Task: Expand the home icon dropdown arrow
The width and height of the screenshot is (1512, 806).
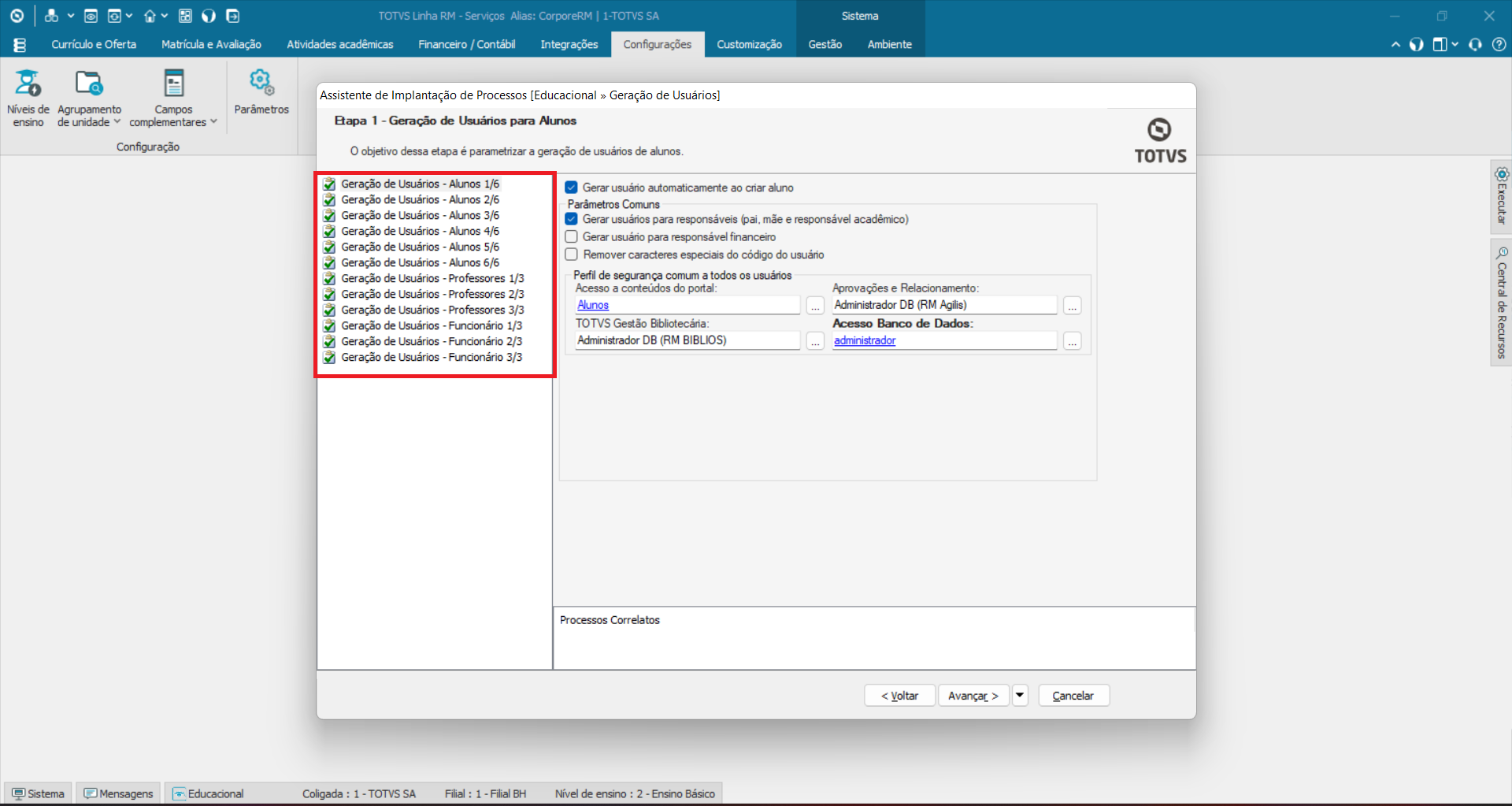Action: pos(165,16)
